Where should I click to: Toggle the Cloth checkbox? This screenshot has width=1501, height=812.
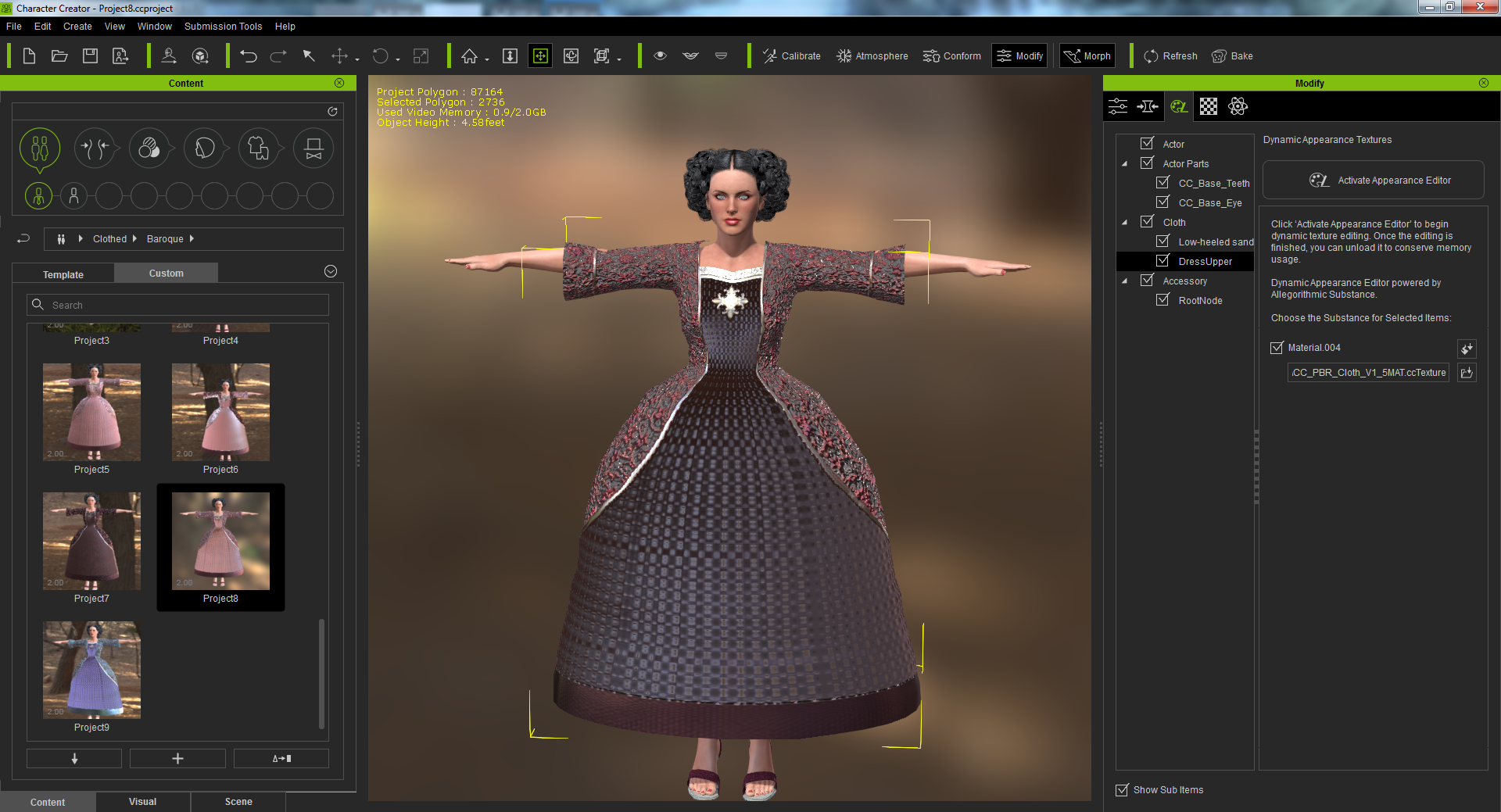point(1147,221)
